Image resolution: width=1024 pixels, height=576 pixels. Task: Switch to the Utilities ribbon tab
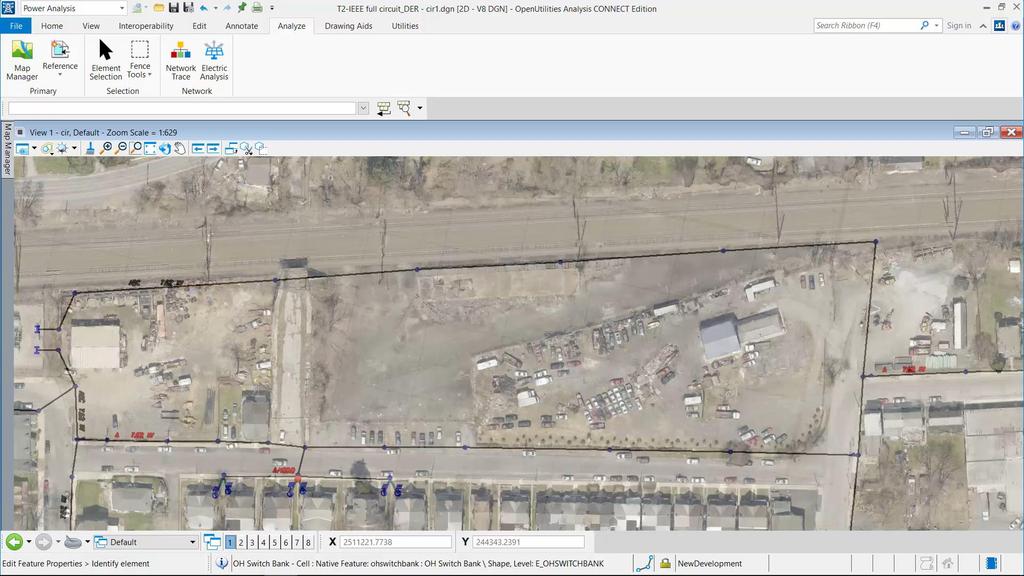405,26
